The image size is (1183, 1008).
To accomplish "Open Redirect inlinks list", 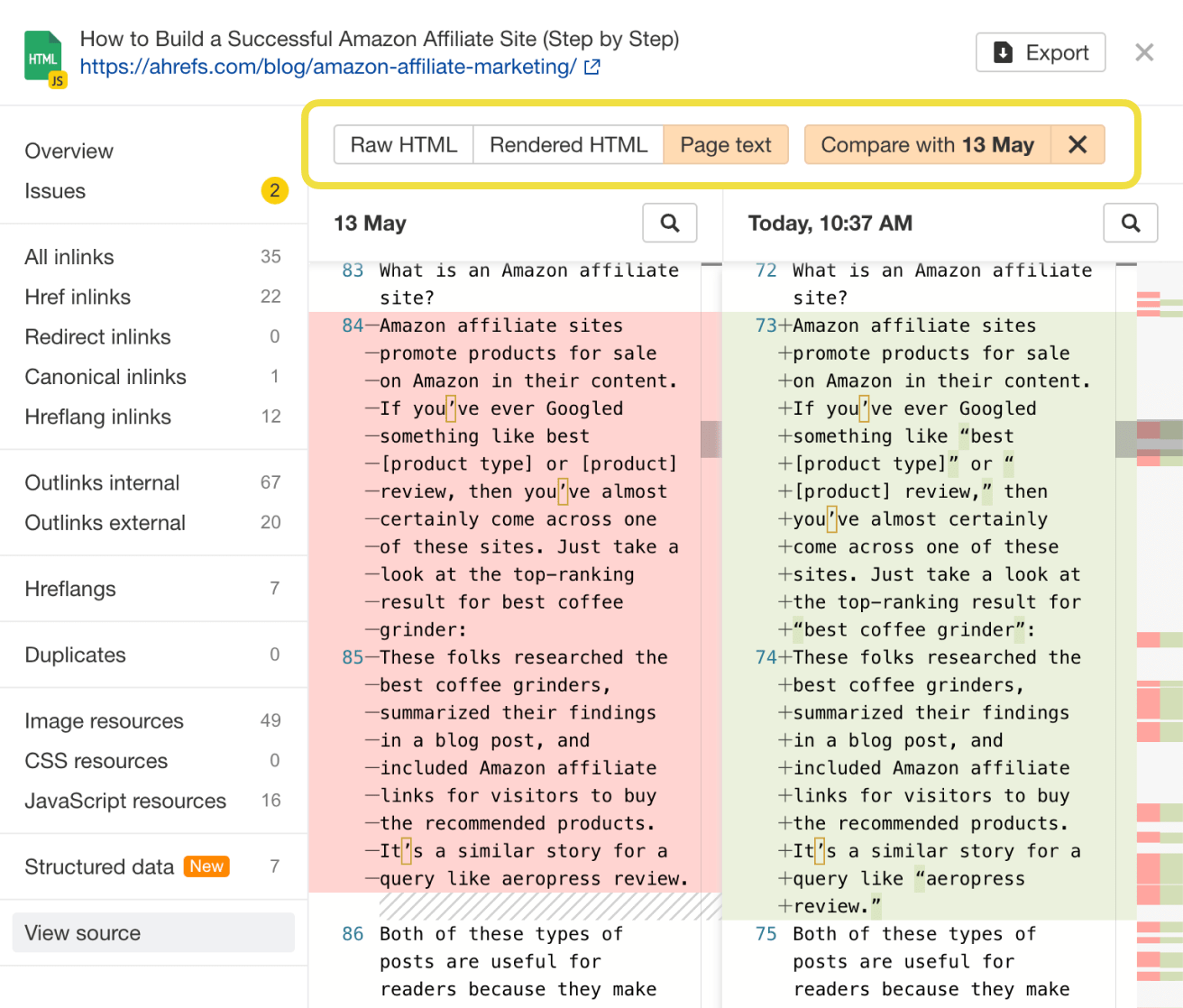I will [x=153, y=336].
